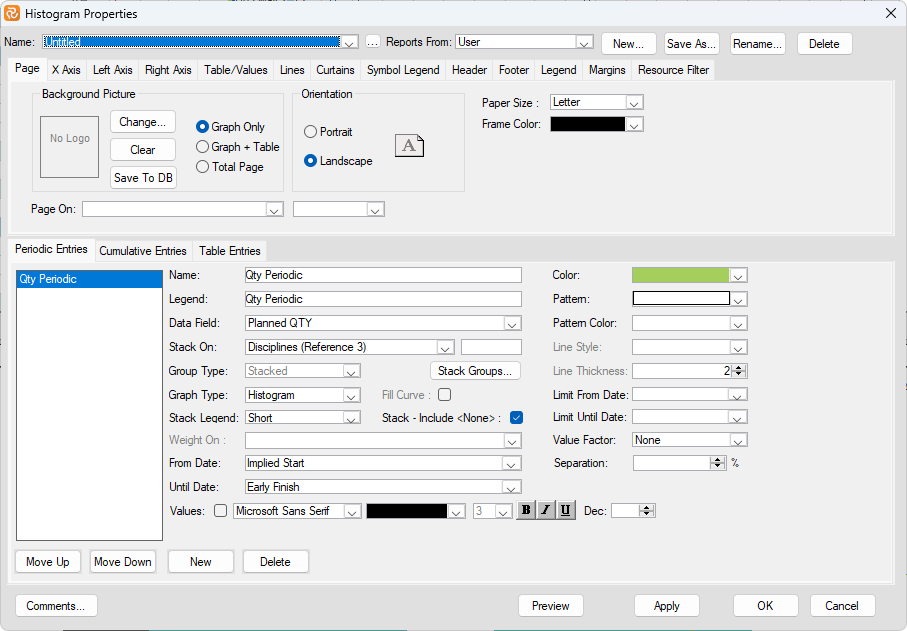Switch to the X Axis tab

tap(65, 70)
